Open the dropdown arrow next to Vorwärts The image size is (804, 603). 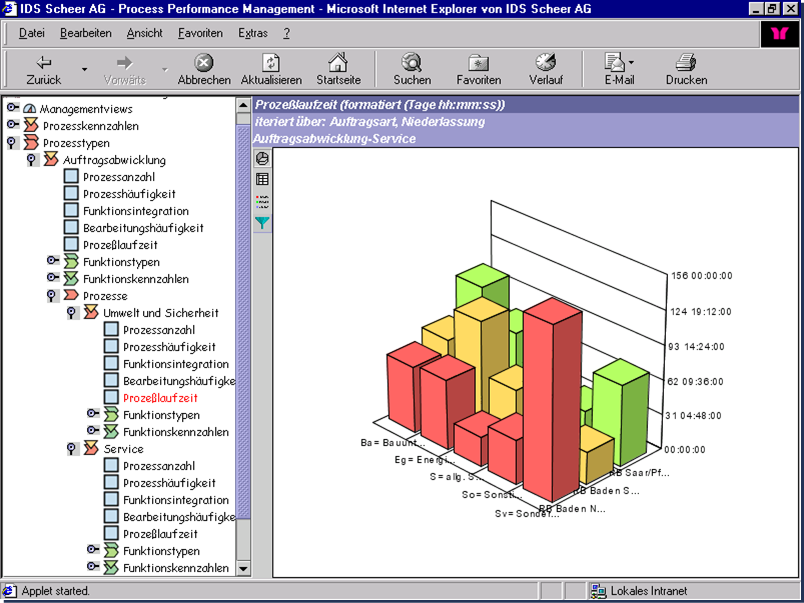(165, 69)
